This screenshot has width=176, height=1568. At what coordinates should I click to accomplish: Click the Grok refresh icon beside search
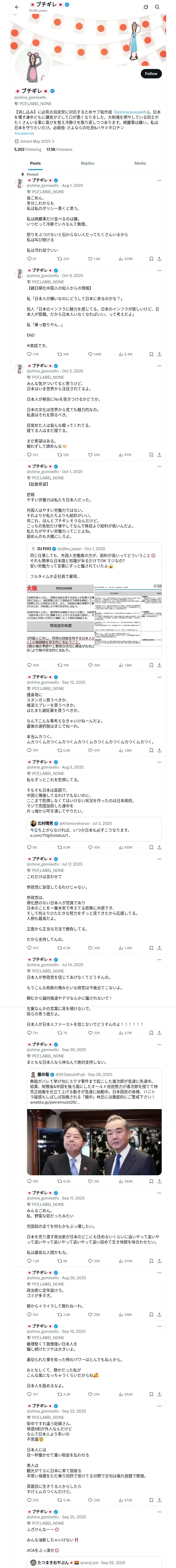146,7
